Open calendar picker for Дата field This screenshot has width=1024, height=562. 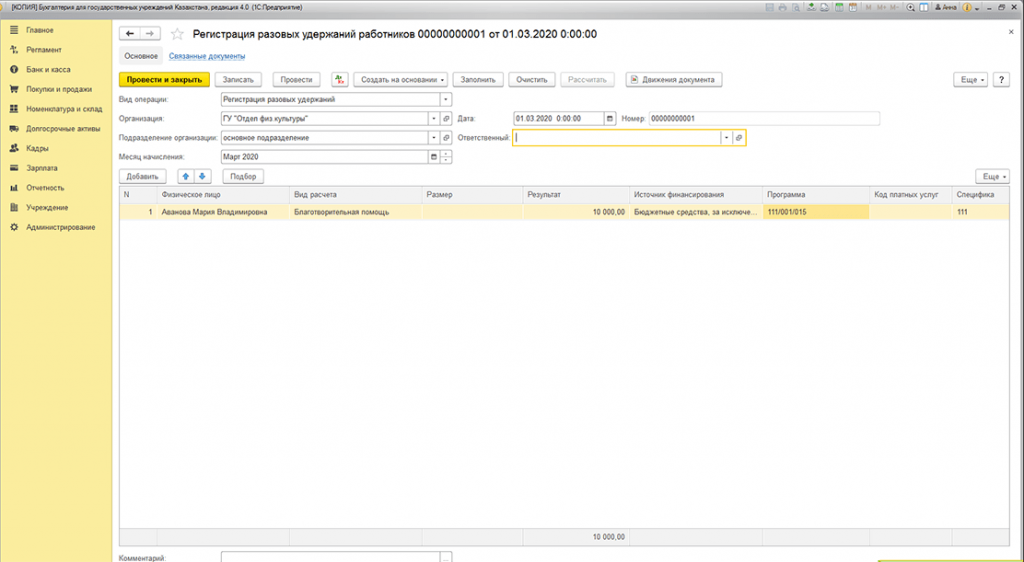(610, 118)
